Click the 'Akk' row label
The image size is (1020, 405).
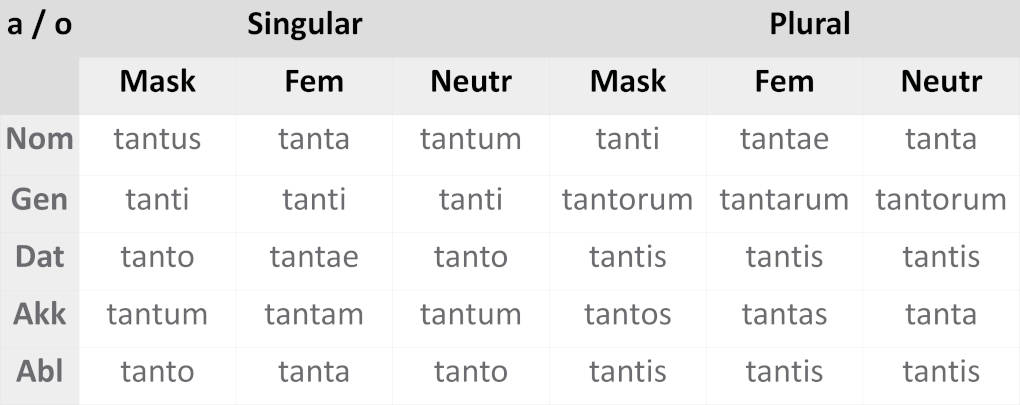click(40, 315)
